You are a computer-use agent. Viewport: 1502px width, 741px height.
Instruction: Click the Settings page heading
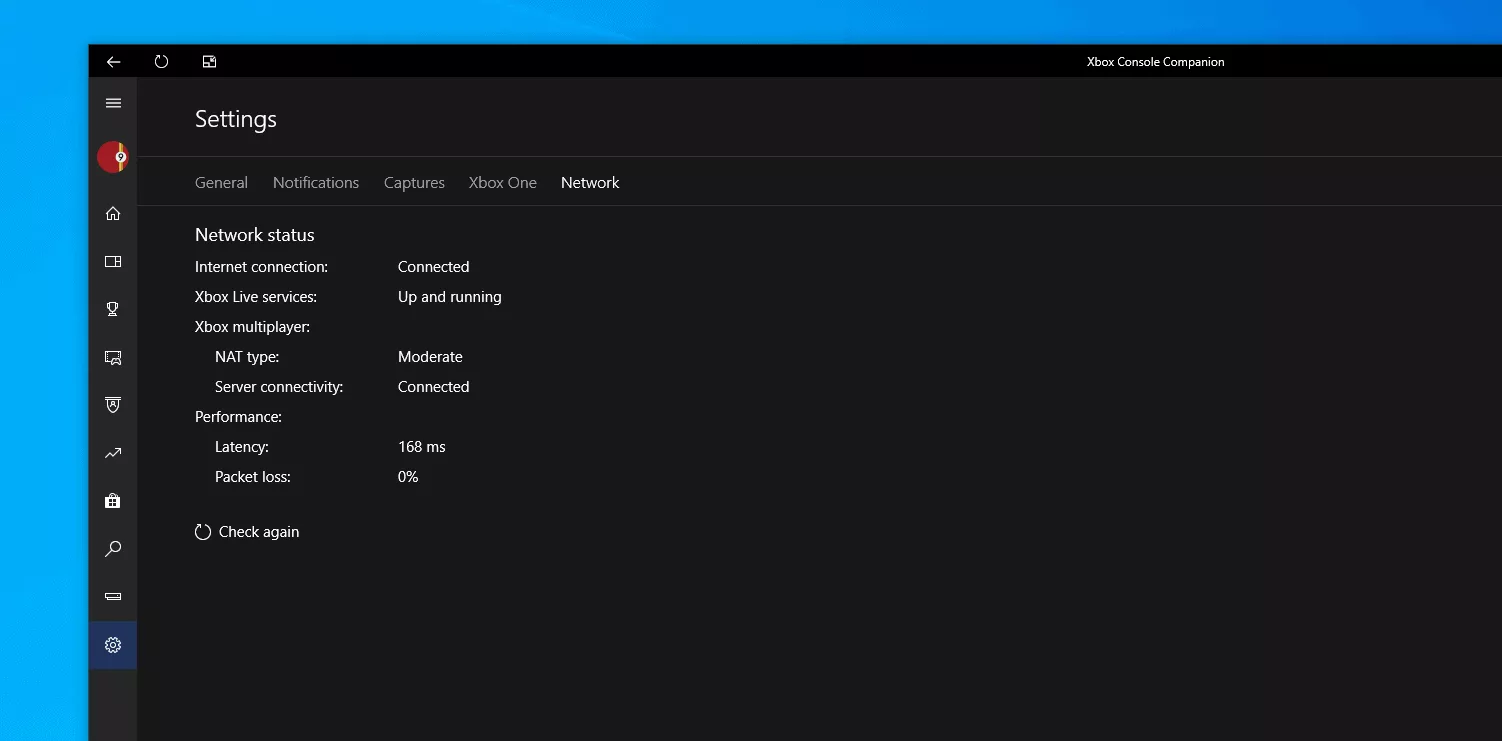(236, 119)
